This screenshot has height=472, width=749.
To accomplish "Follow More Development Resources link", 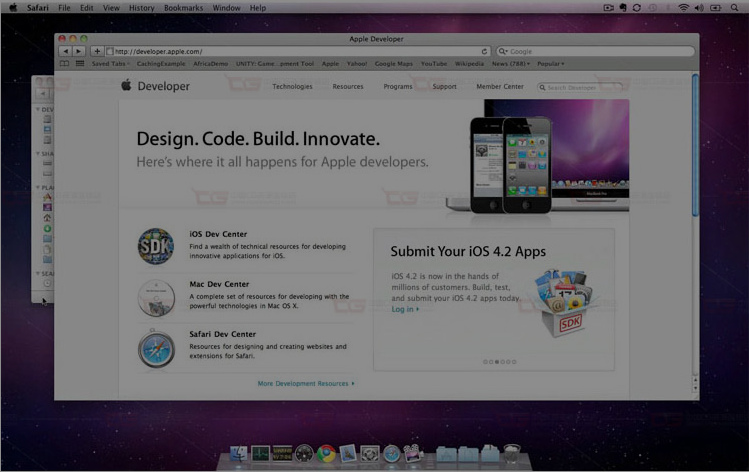I will (x=306, y=383).
